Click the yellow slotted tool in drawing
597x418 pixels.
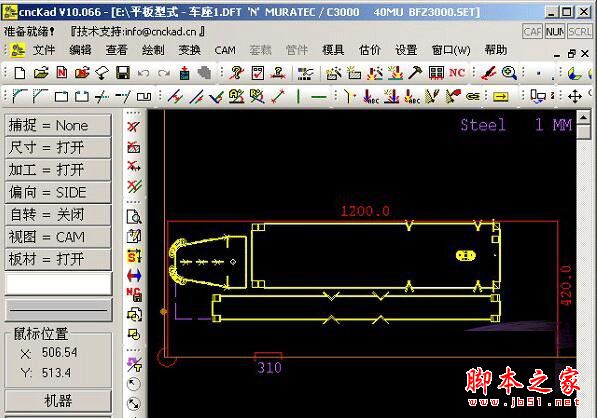(466, 255)
